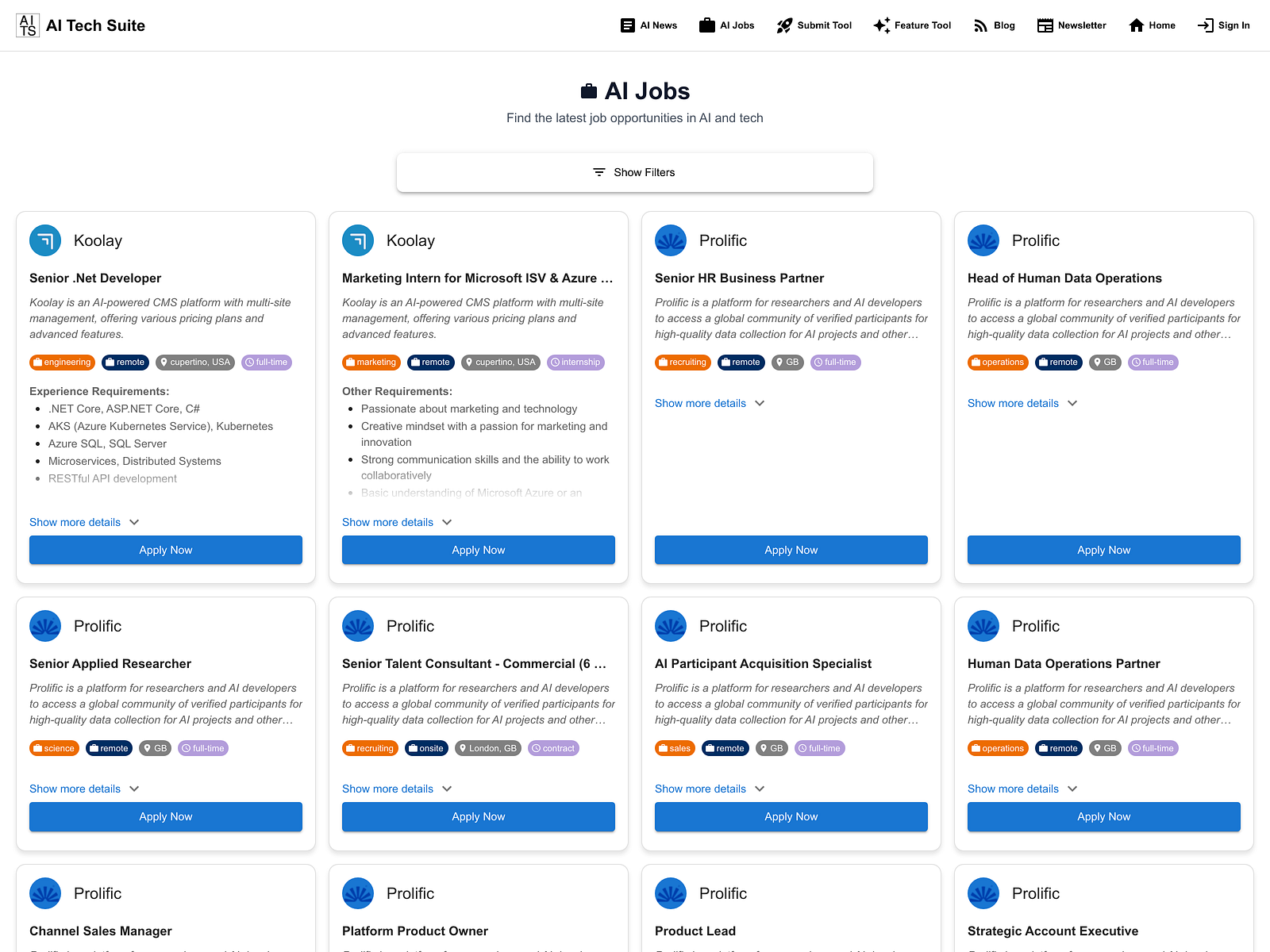Show more details for Senior HR Business Partner
Screen dimensions: 1270x952
tap(710, 403)
